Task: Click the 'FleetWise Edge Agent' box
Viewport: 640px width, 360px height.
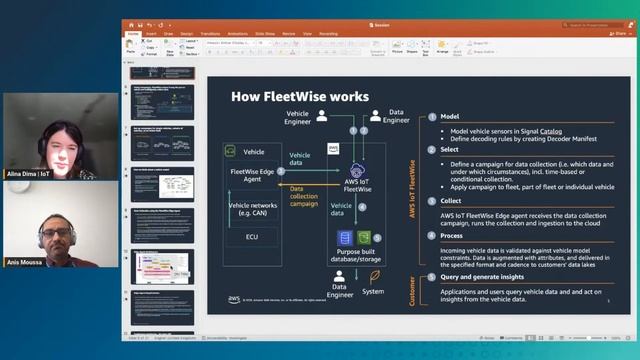Action: click(x=252, y=176)
